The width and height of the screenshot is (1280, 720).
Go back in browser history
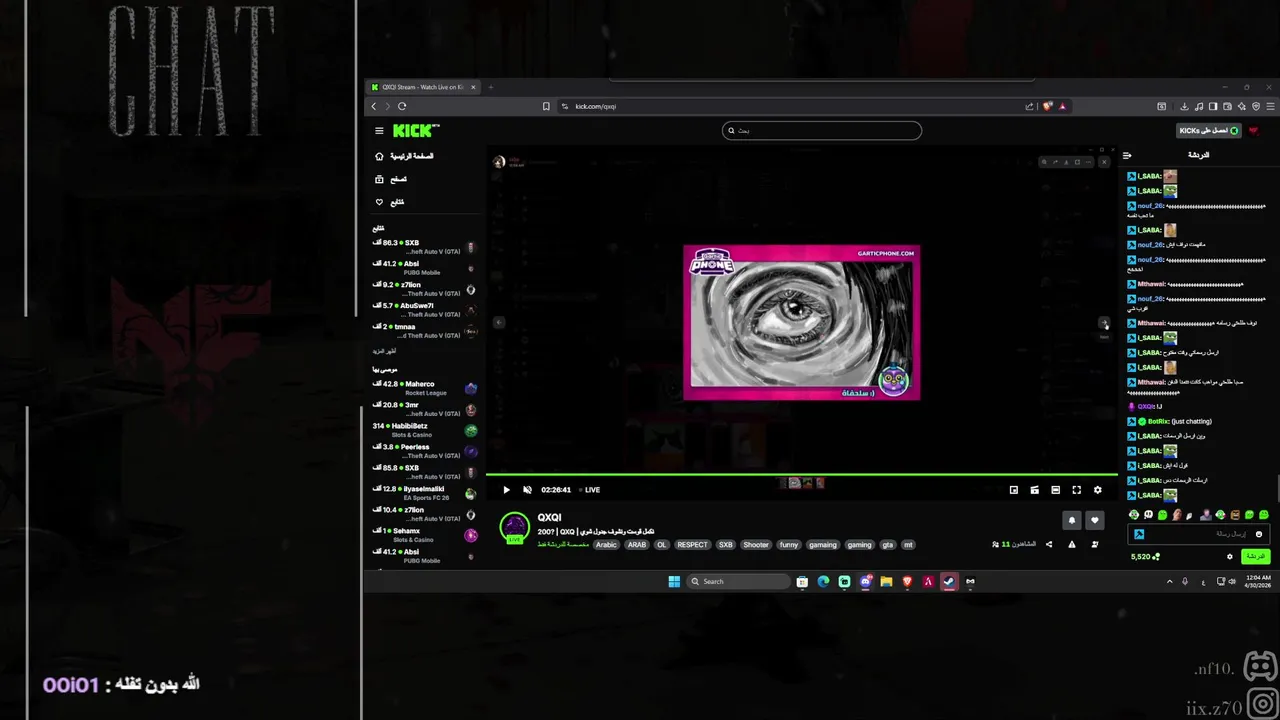(x=374, y=106)
